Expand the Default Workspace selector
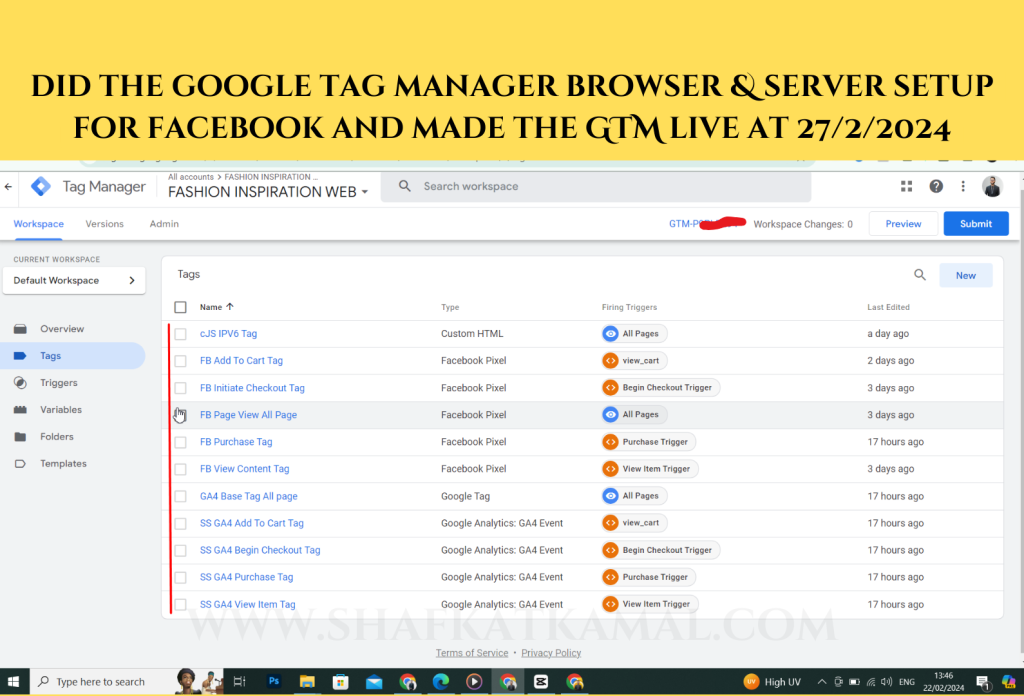Image resolution: width=1024 pixels, height=696 pixels. click(74, 281)
